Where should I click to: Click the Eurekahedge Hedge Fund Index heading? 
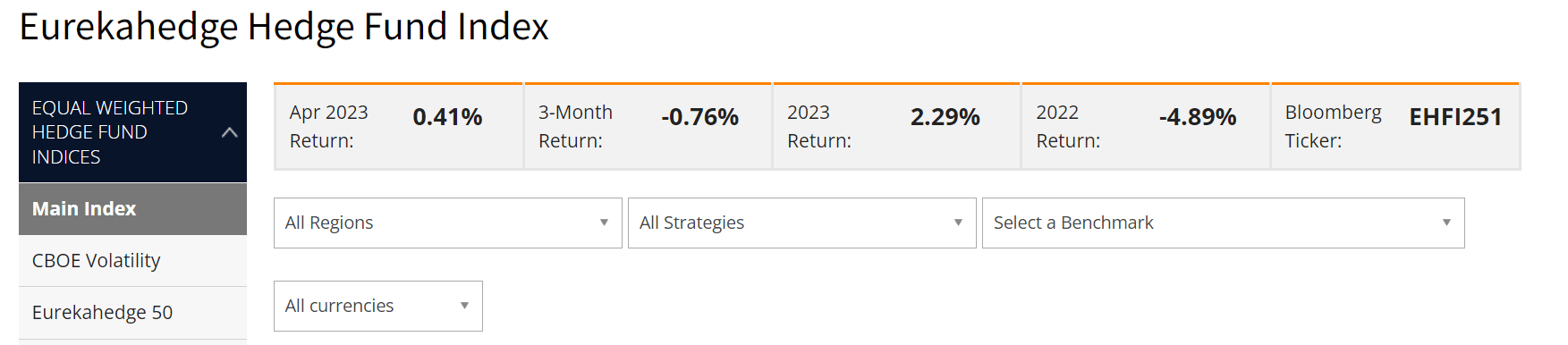(284, 27)
